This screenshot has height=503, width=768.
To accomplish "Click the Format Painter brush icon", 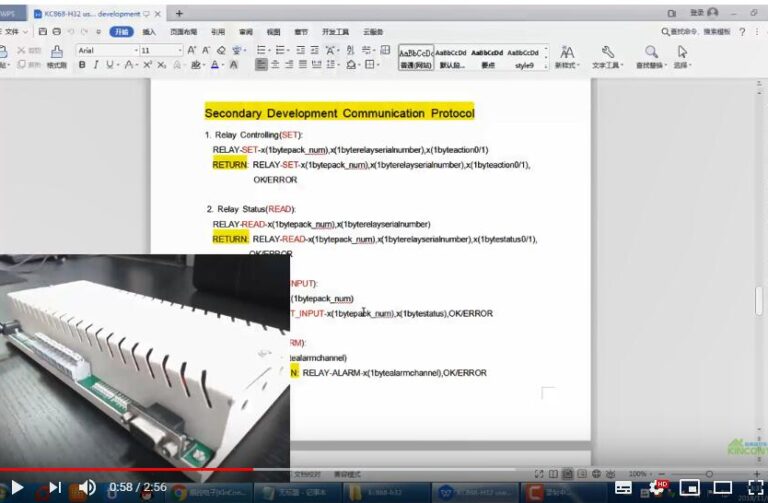I will pos(57,53).
